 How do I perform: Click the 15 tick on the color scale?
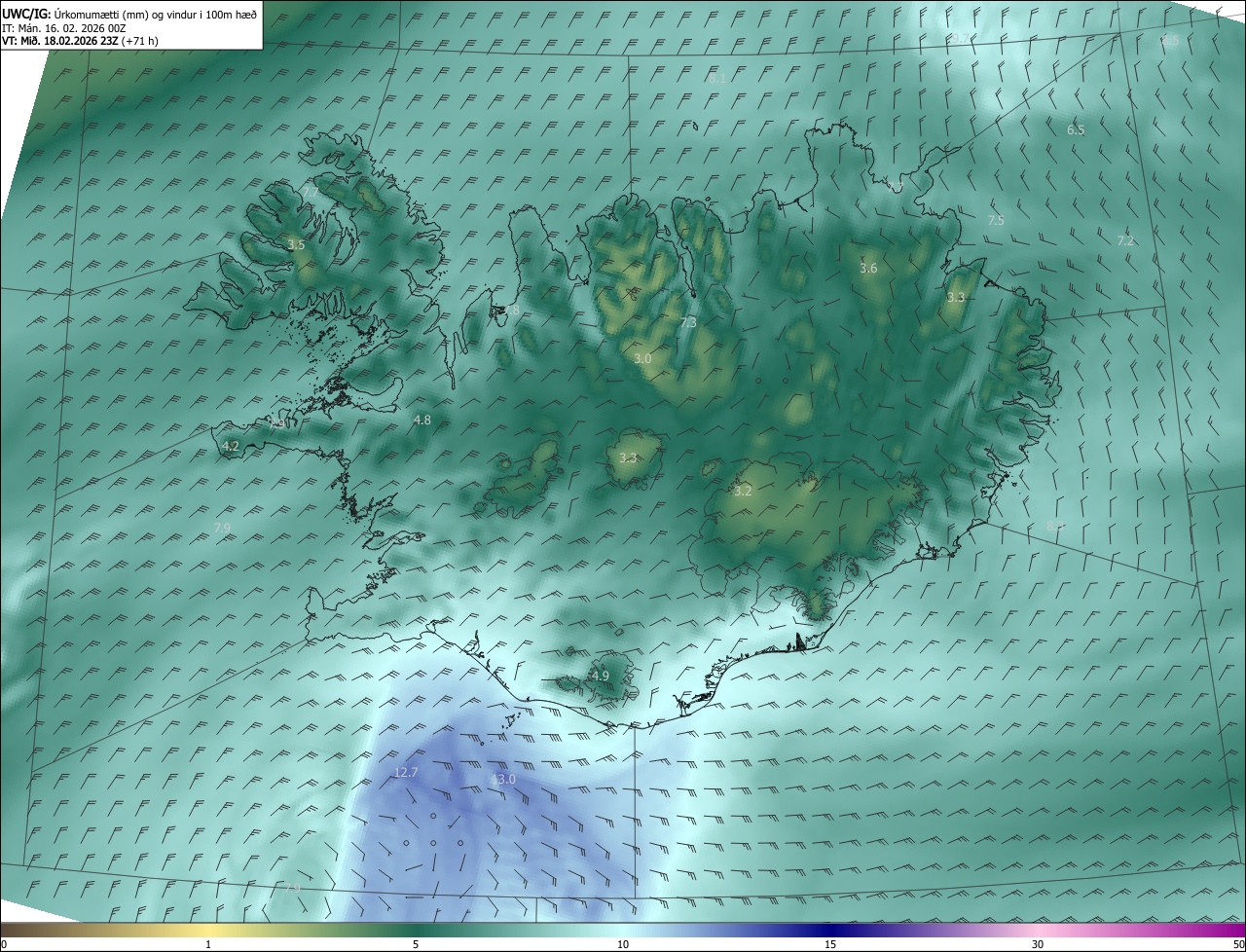(830, 944)
